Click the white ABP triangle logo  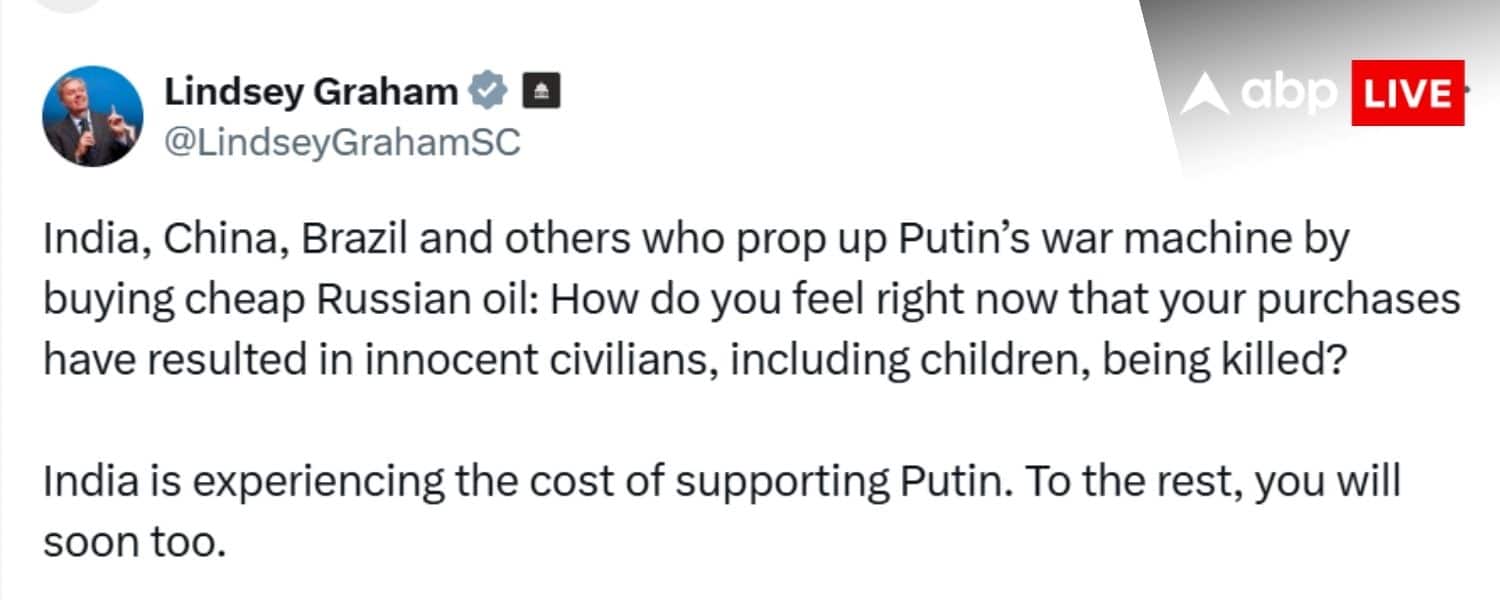coord(1203,95)
